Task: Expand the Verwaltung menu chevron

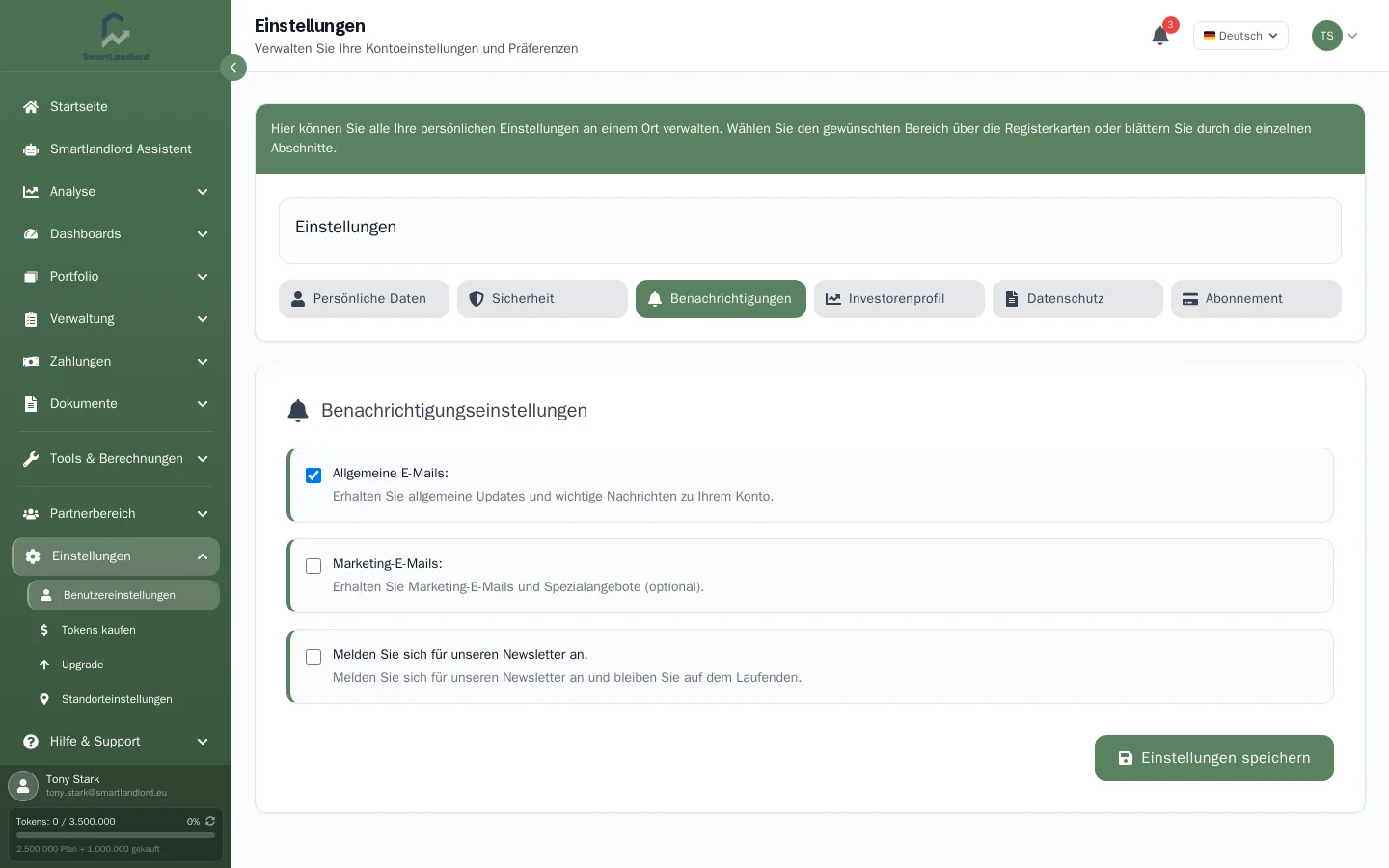Action: tap(203, 319)
